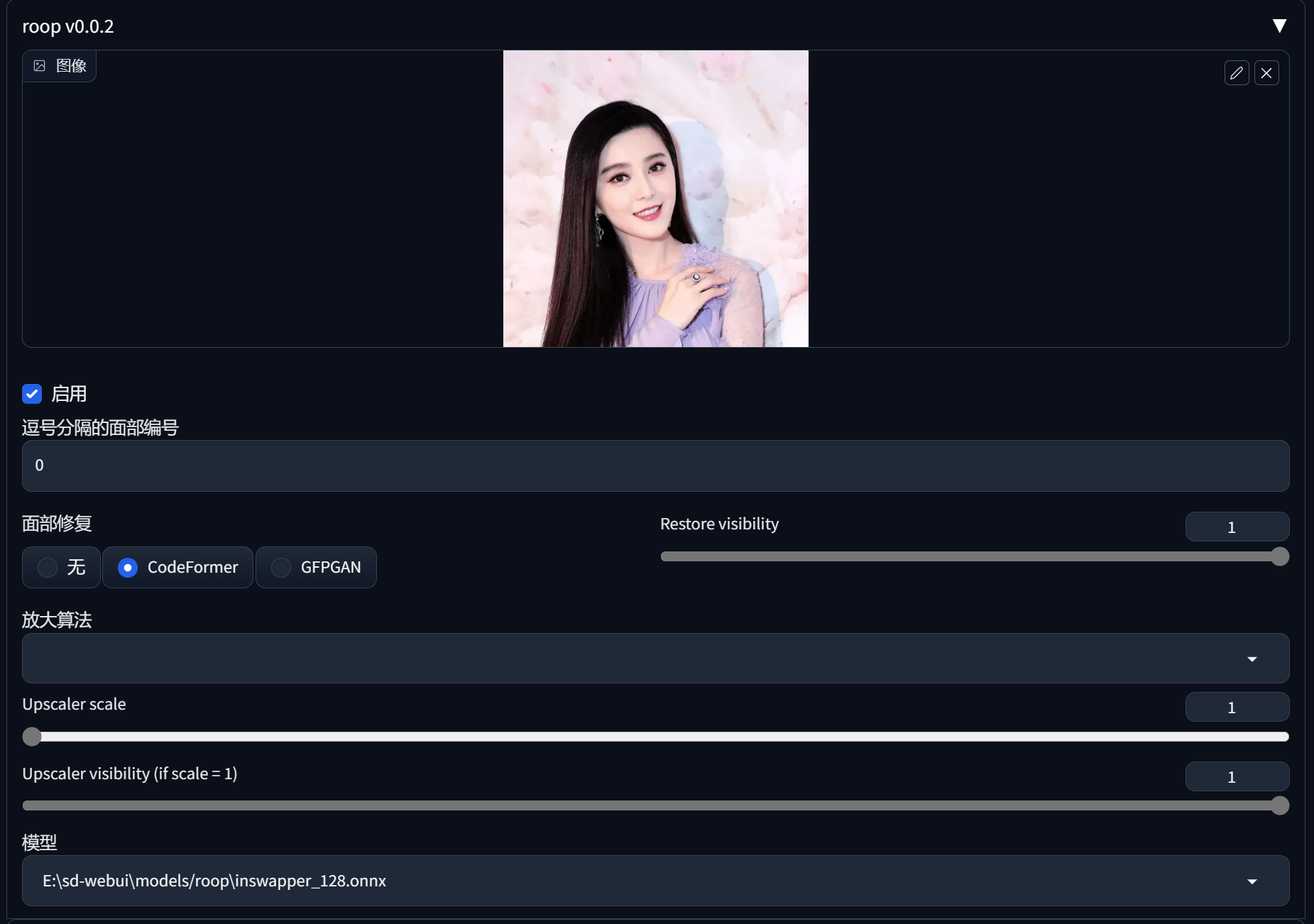Clear the uploaded image with the X icon
The height and width of the screenshot is (924, 1314).
1267,72
